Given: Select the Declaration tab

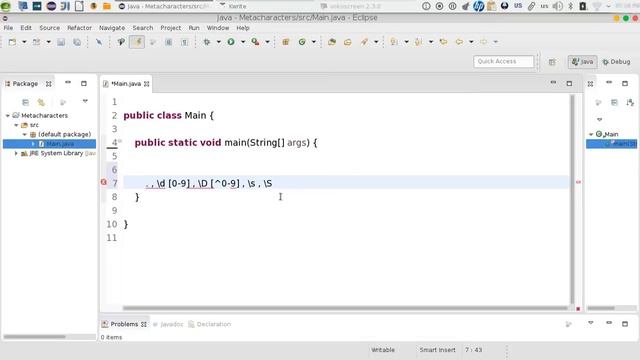Looking at the screenshot, I should pos(210,324).
